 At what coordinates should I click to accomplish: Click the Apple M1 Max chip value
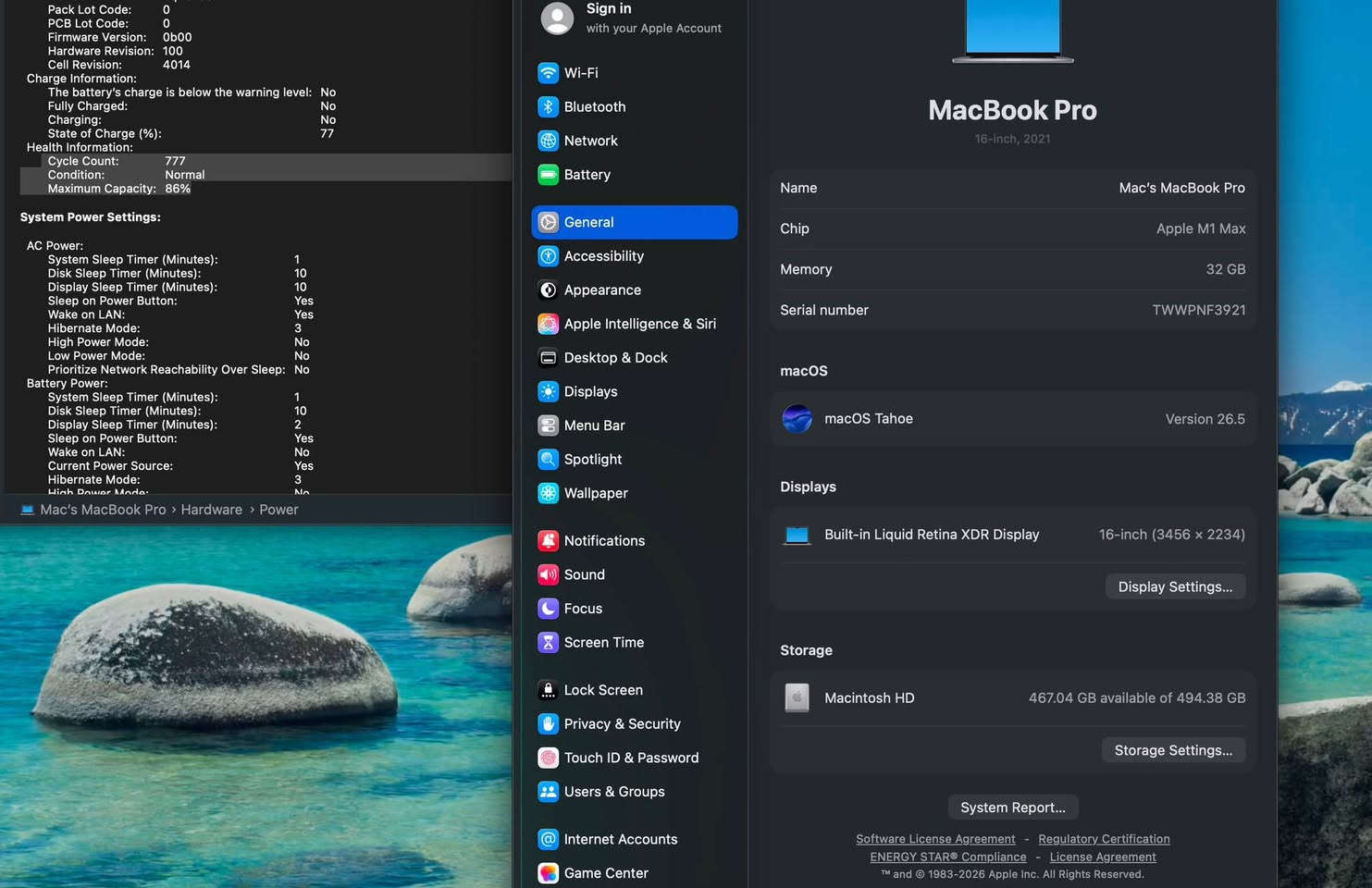click(x=1201, y=228)
